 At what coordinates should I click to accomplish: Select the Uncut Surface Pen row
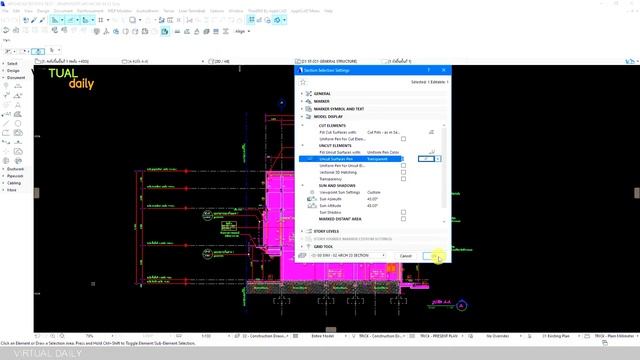tap(350, 159)
